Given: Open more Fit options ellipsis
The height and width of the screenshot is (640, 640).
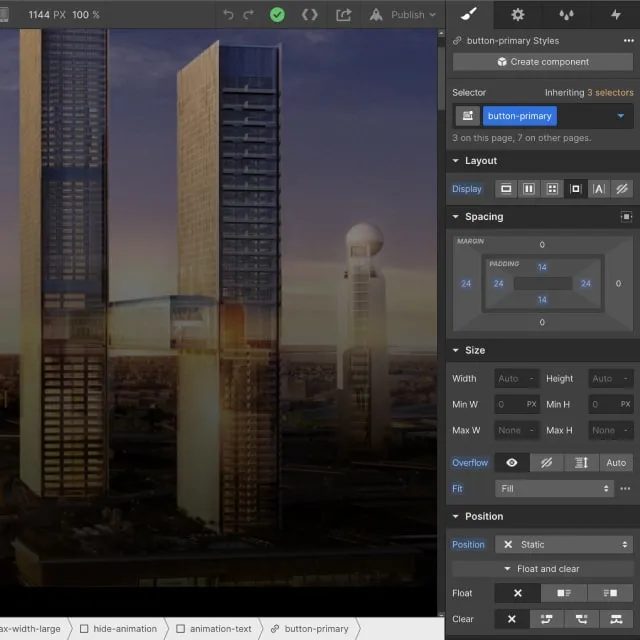Looking at the screenshot, I should pos(625,489).
